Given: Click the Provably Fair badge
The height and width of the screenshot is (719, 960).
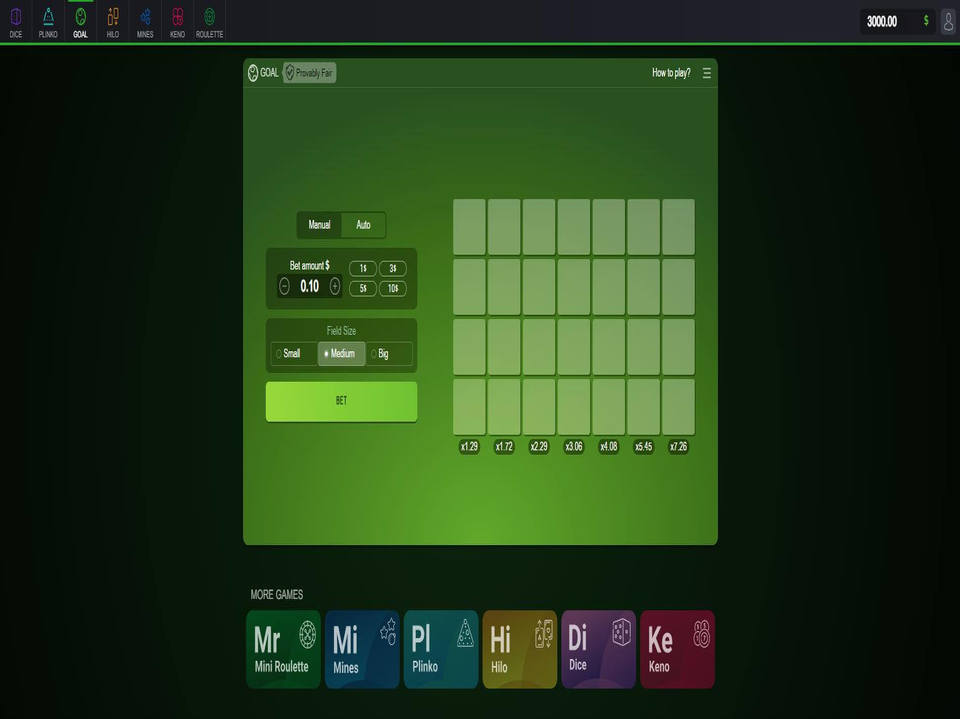Looking at the screenshot, I should coord(310,73).
